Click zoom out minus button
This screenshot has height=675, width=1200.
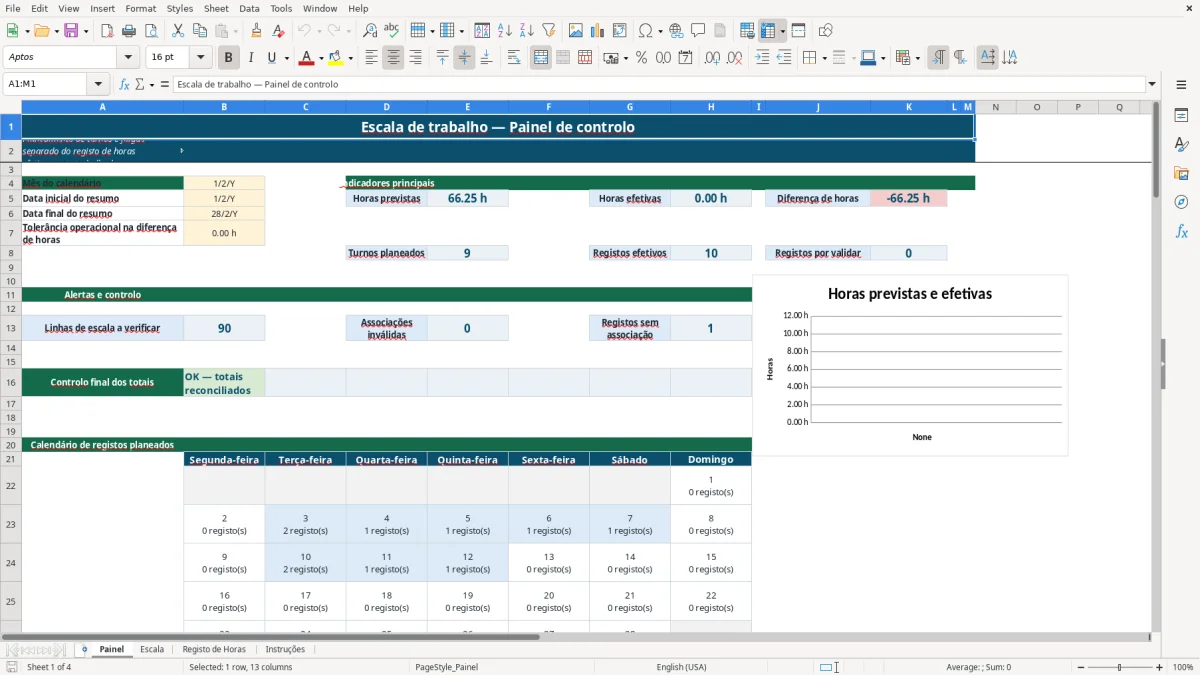[x=1080, y=667]
